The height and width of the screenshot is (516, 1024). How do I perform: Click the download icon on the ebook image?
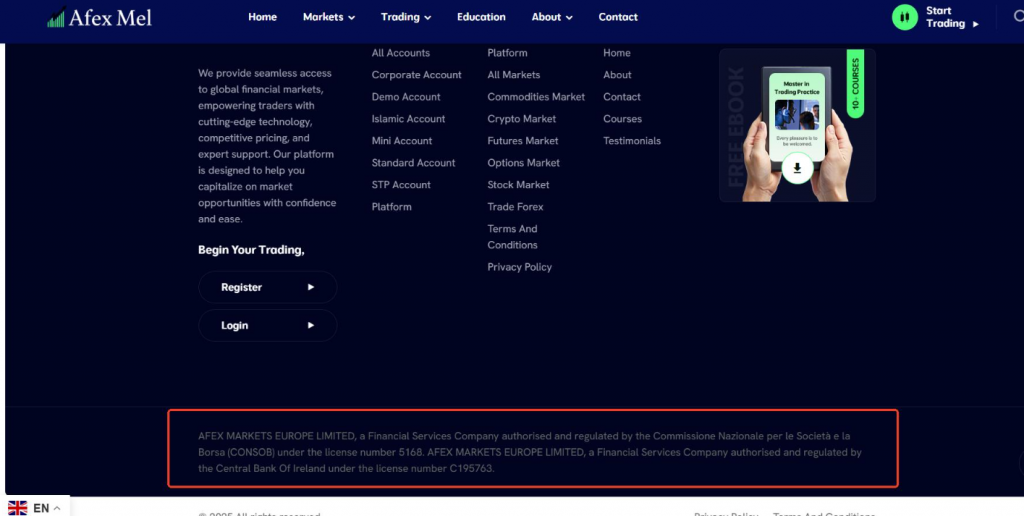point(797,168)
